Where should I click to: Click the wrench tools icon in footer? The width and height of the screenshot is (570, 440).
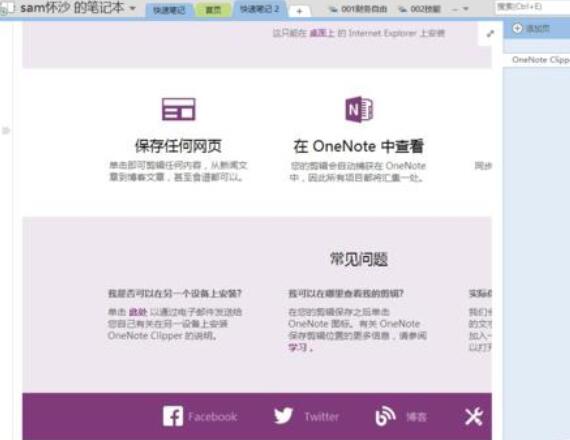[474, 417]
